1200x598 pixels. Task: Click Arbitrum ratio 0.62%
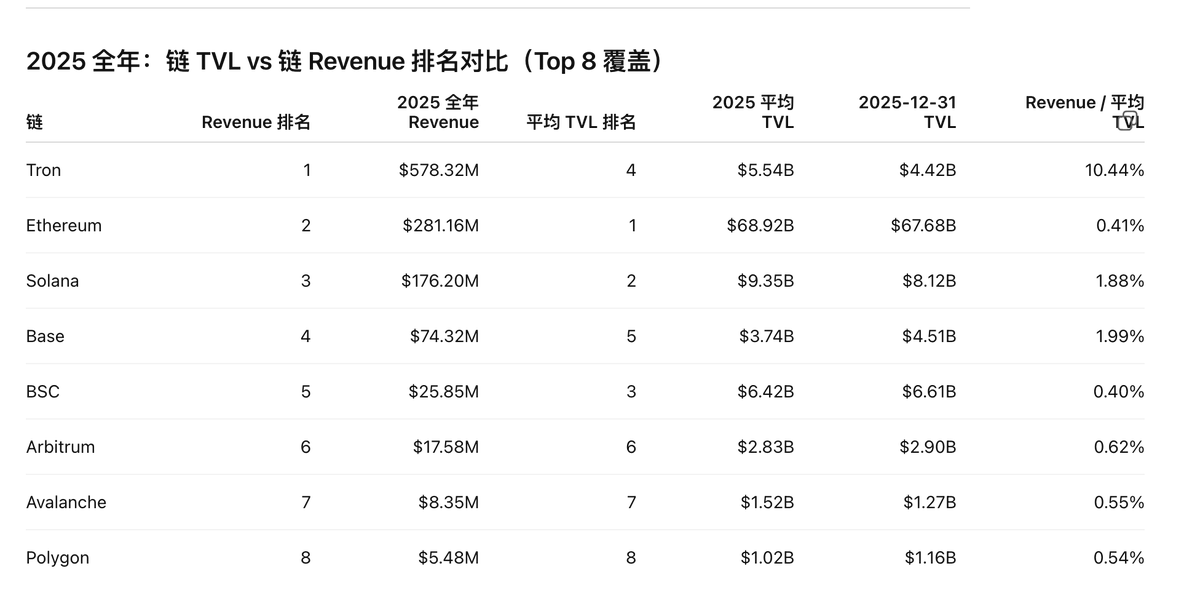pyautogui.click(x=1119, y=447)
